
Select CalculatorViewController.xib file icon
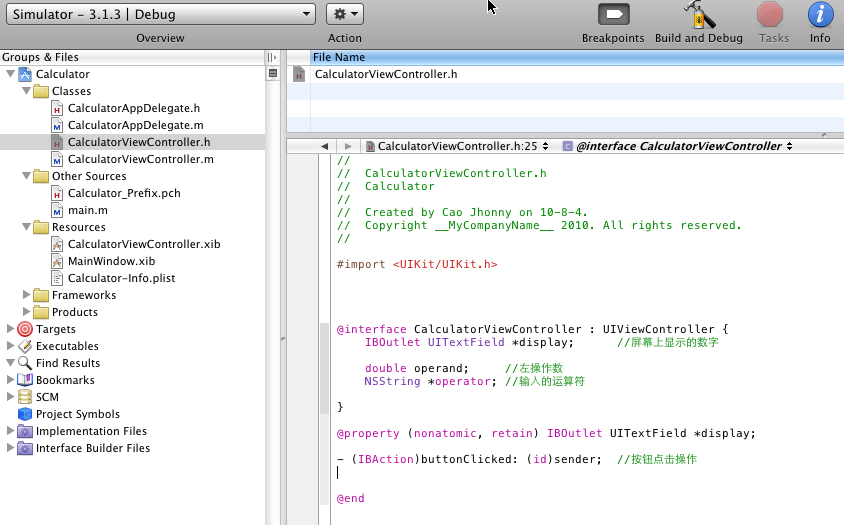(57, 244)
